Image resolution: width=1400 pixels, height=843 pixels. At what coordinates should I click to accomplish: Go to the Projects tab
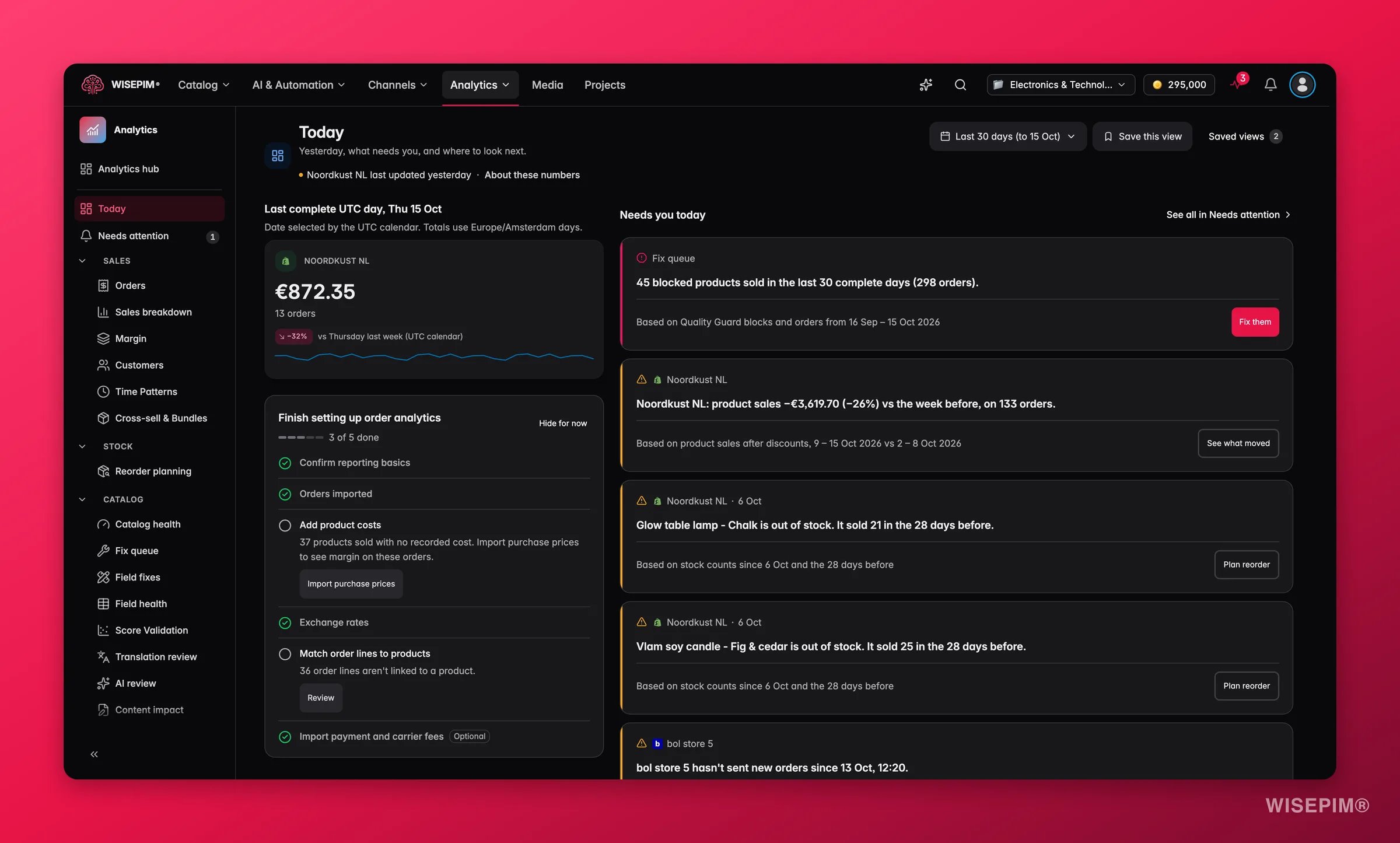coord(605,85)
